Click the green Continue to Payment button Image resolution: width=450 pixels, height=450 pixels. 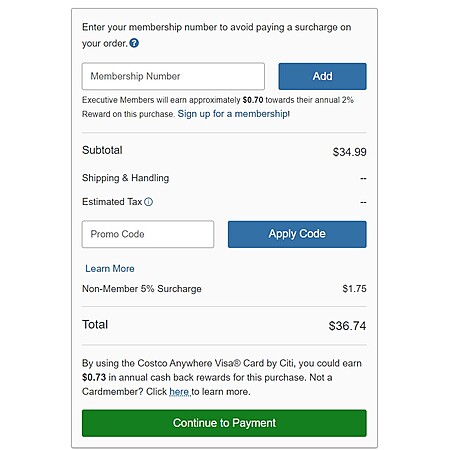coord(224,423)
